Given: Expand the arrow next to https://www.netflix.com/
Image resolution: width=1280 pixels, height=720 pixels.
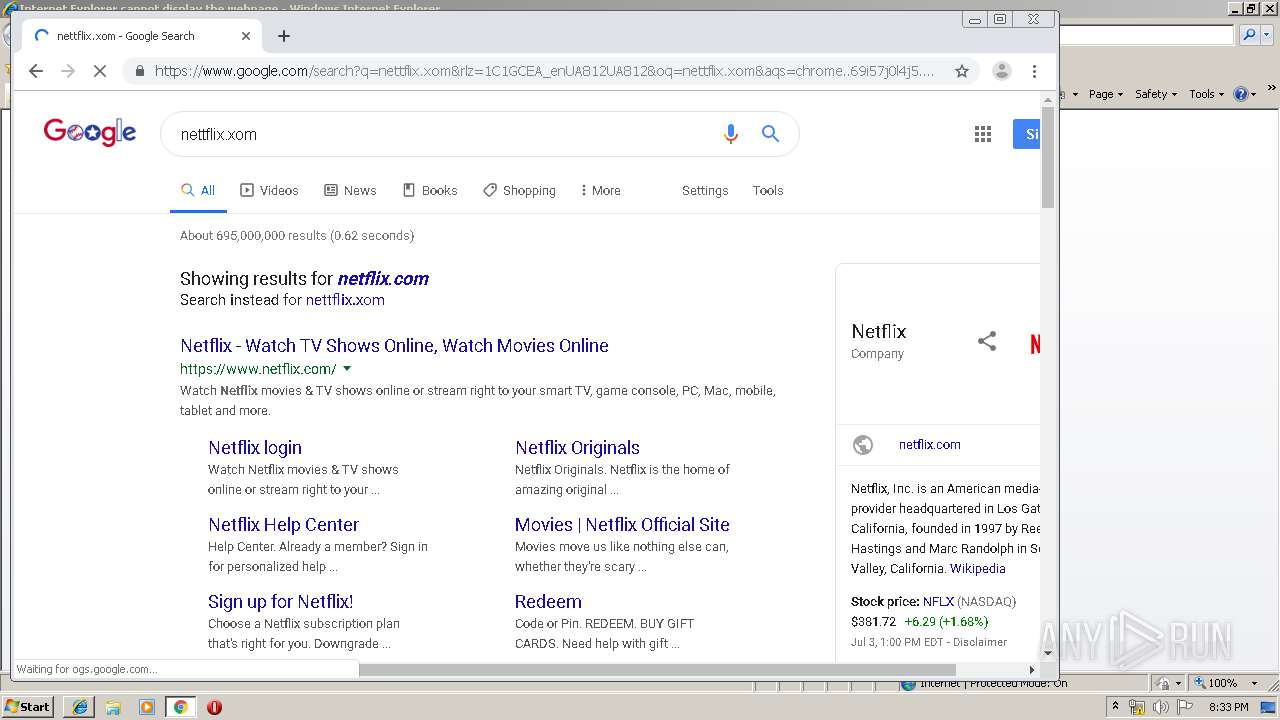Looking at the screenshot, I should click(347, 369).
